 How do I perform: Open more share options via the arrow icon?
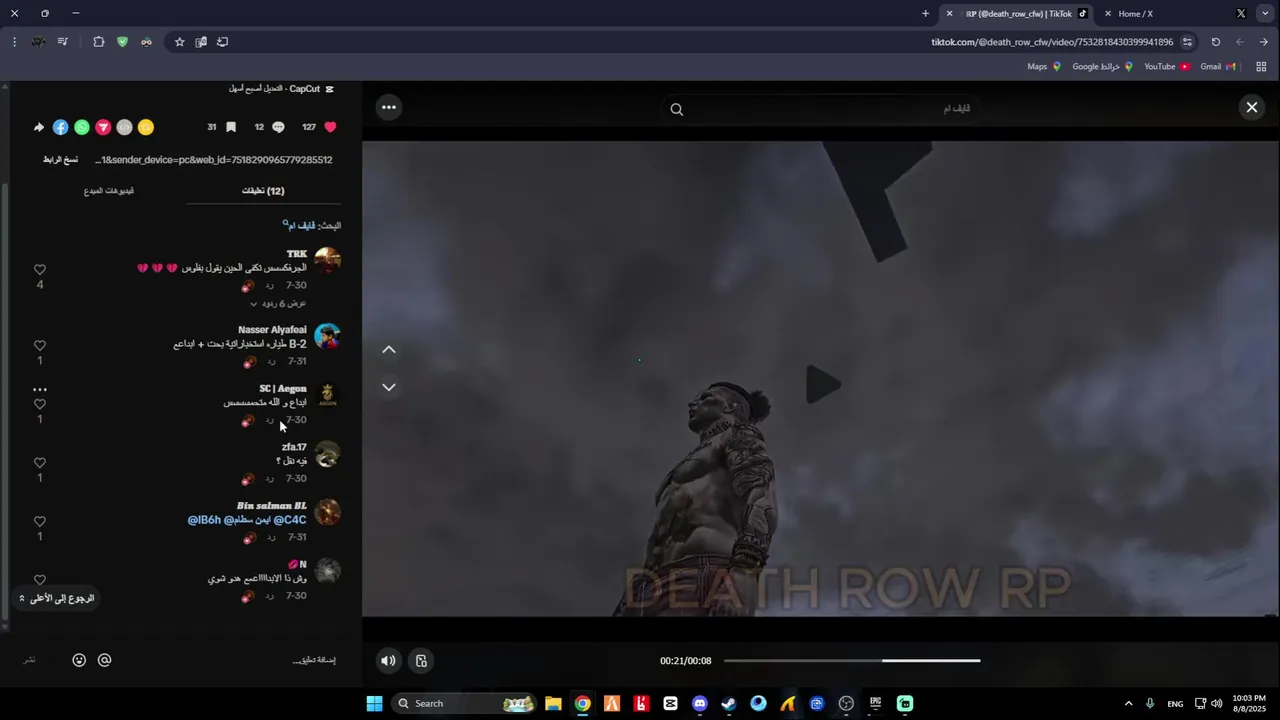[x=39, y=127]
